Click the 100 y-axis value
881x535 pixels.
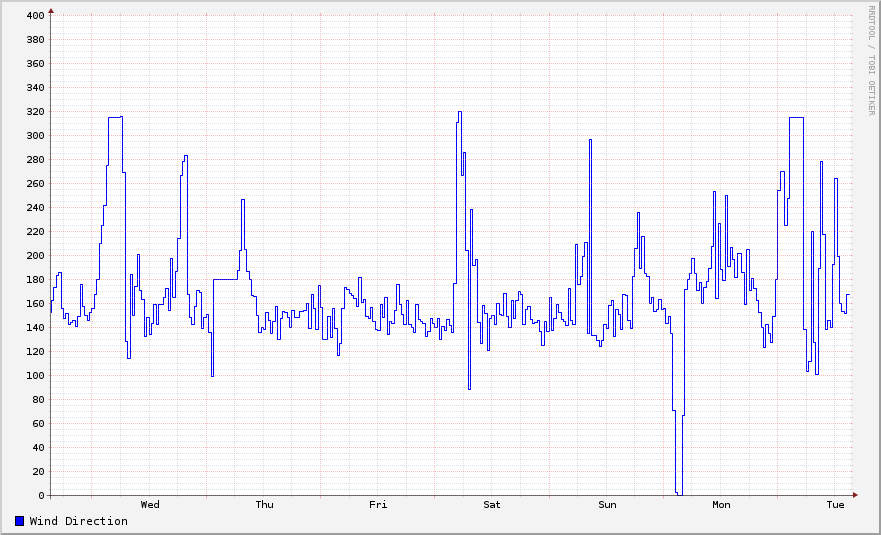point(35,375)
